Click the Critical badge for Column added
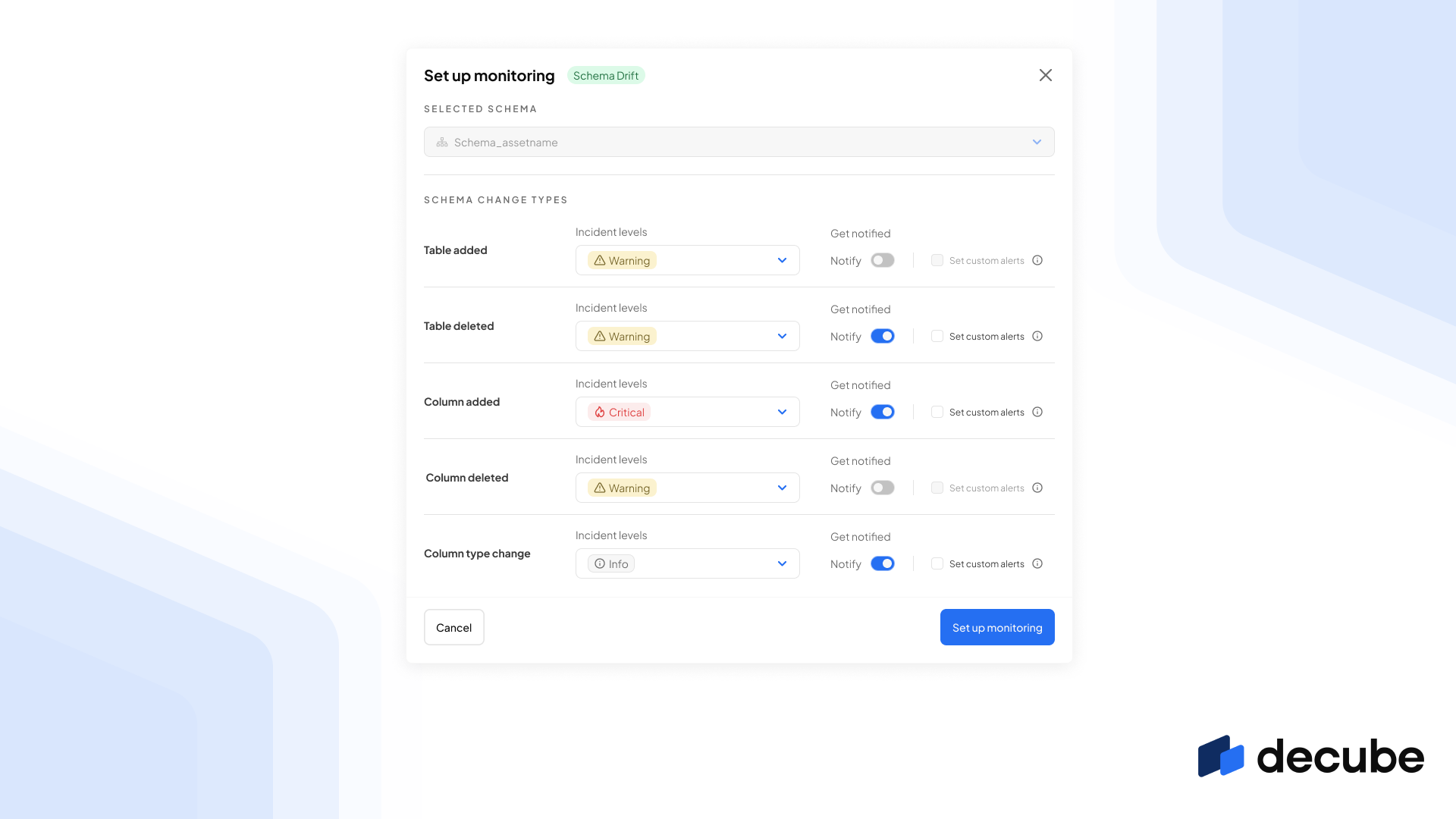1456x819 pixels. coord(619,412)
